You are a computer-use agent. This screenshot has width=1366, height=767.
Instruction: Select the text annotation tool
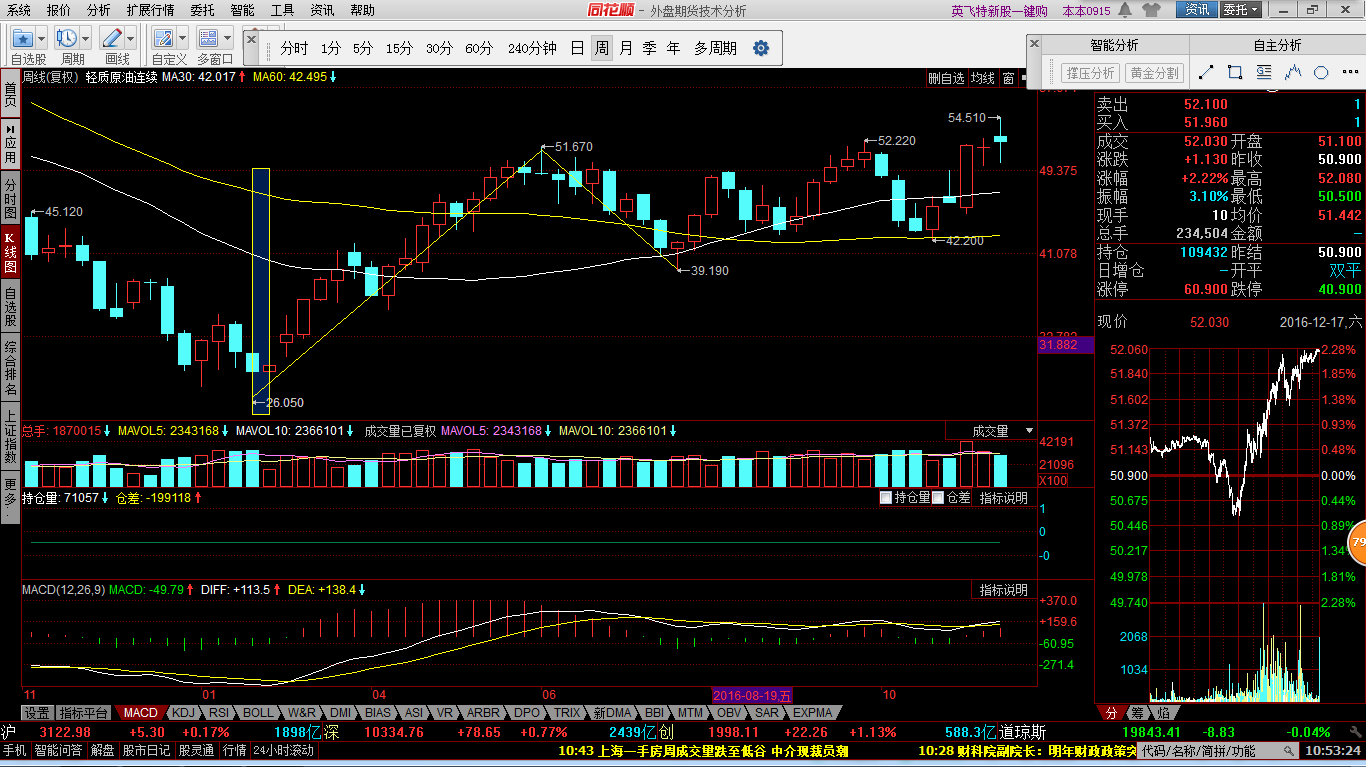click(1264, 72)
